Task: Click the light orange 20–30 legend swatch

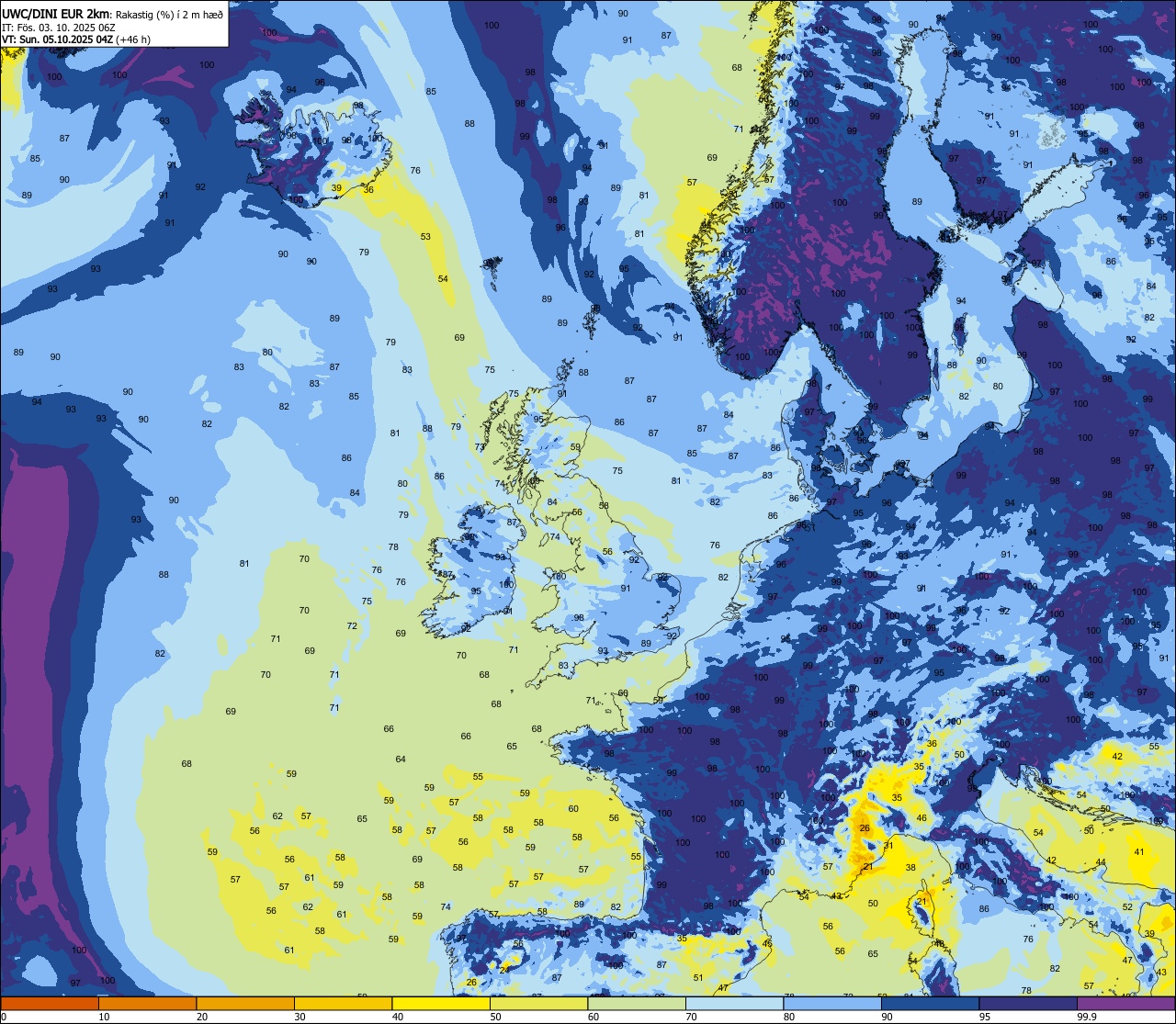Action: coord(245,1003)
